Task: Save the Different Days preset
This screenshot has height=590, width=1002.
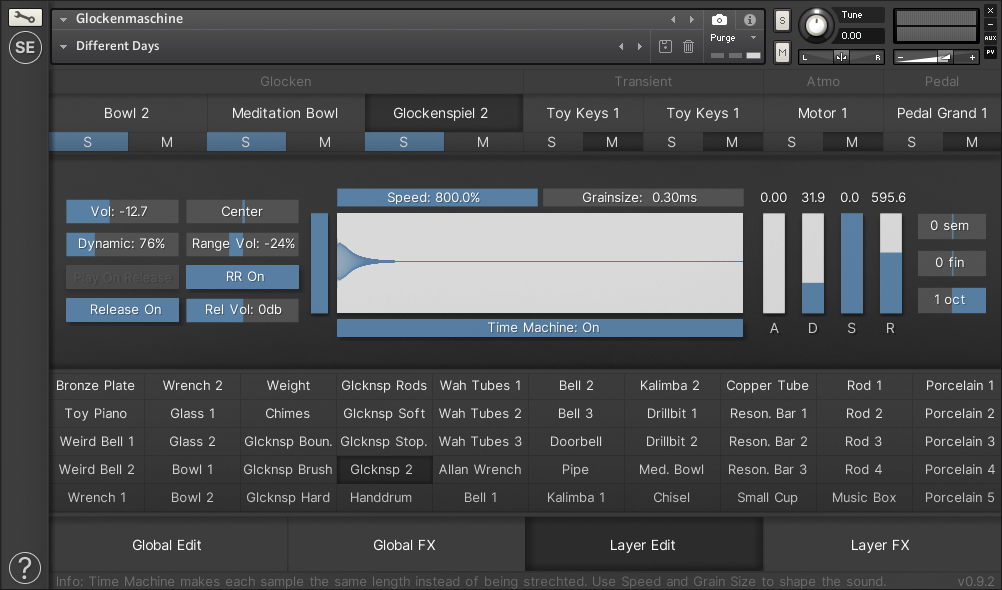Action: [x=666, y=46]
